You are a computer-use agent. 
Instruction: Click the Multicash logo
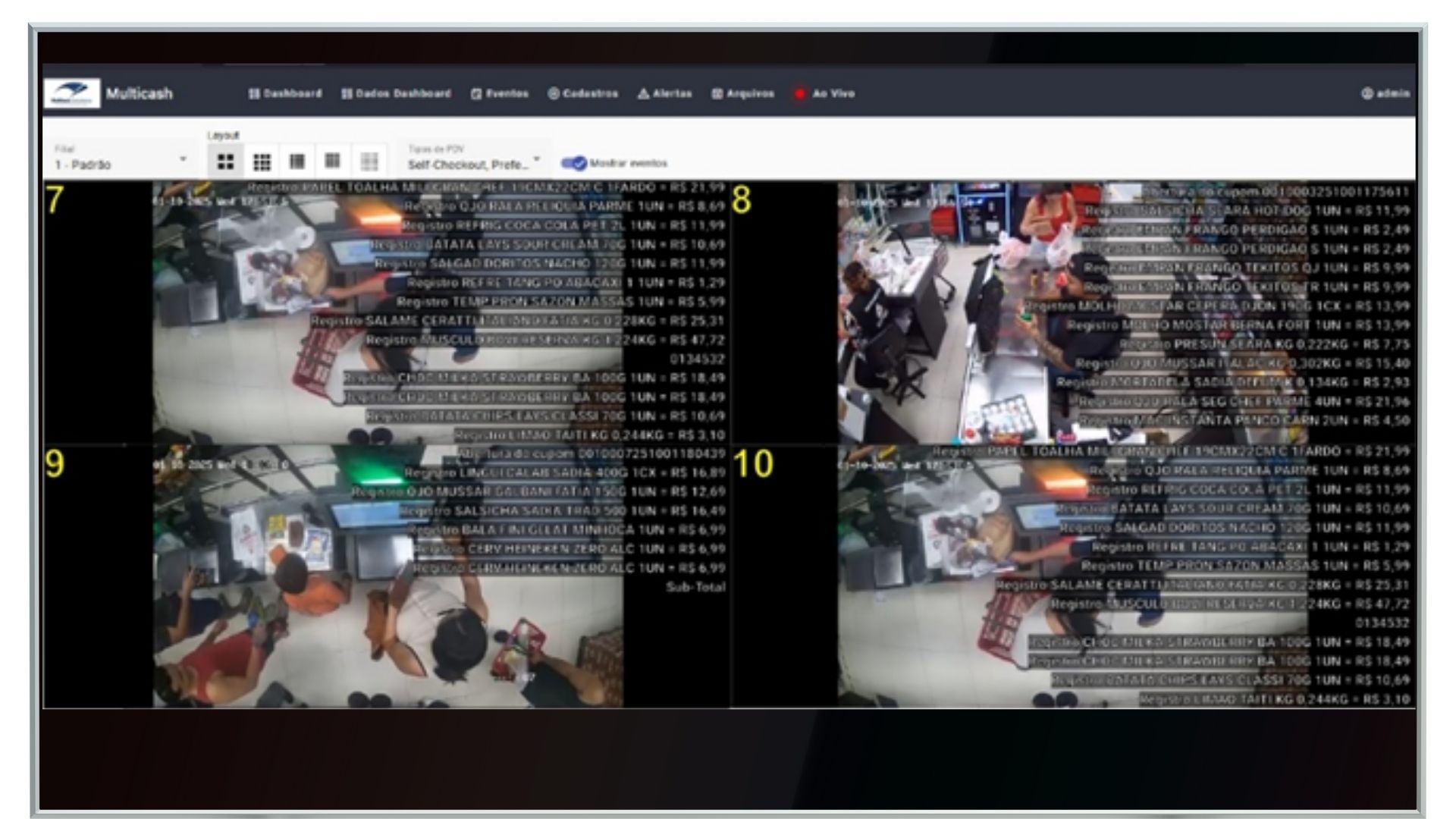72,93
